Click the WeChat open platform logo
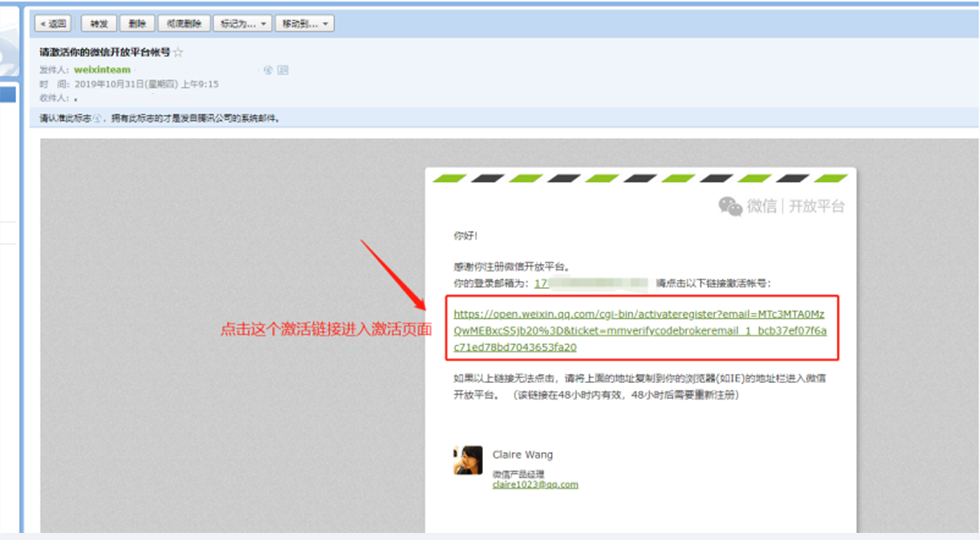The width and height of the screenshot is (980, 540). coord(781,206)
